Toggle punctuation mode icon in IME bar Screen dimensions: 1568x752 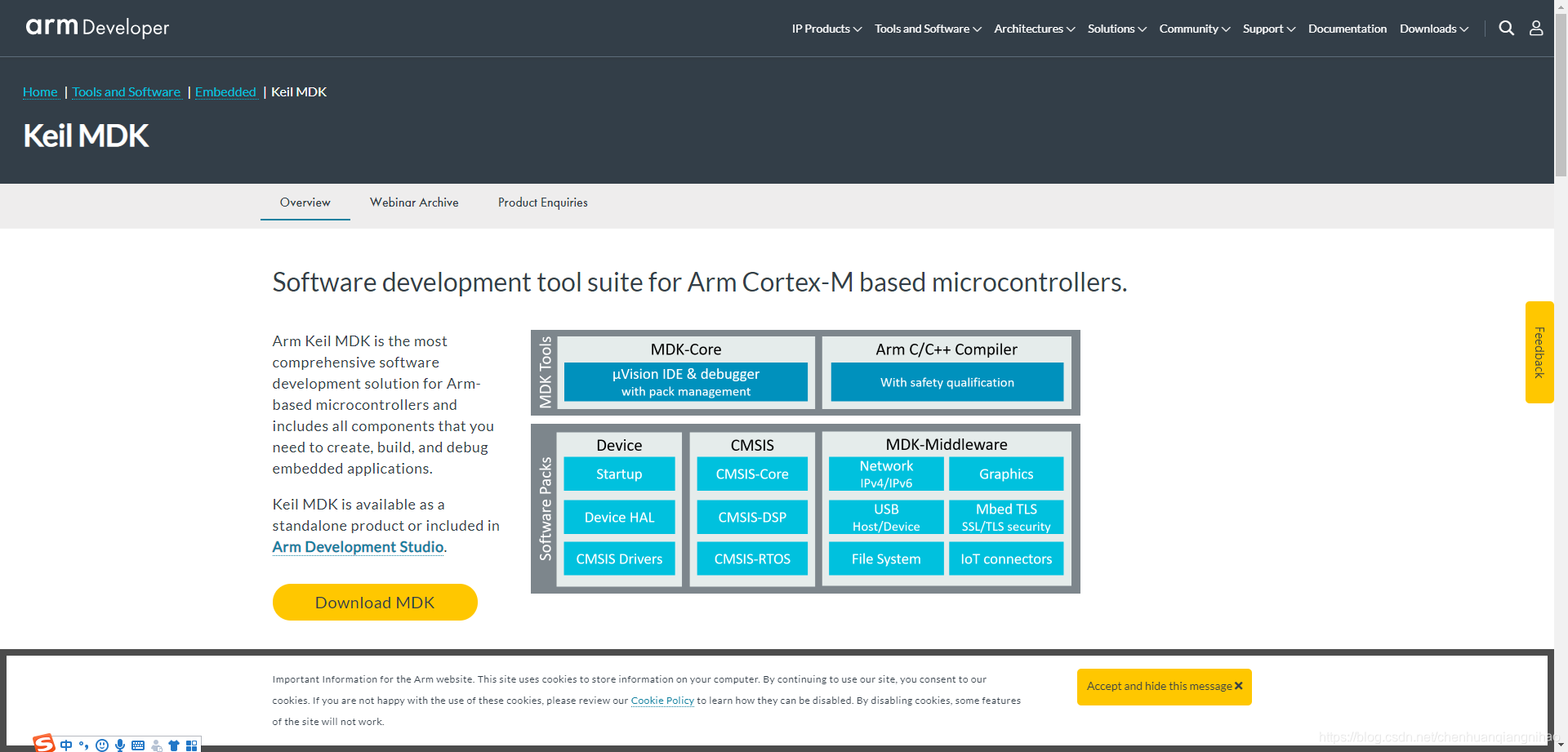point(83,745)
